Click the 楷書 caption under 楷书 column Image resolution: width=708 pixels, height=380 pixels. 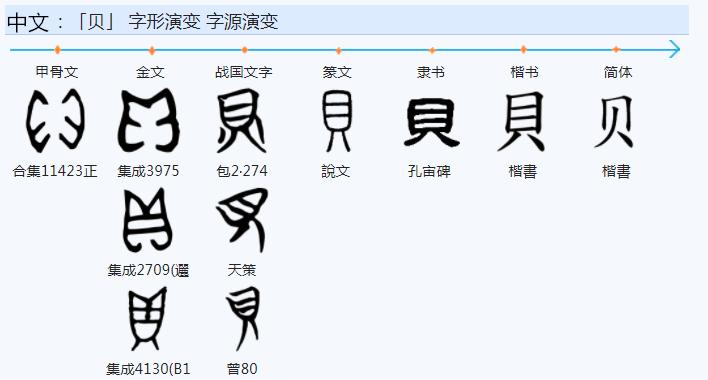point(523,171)
